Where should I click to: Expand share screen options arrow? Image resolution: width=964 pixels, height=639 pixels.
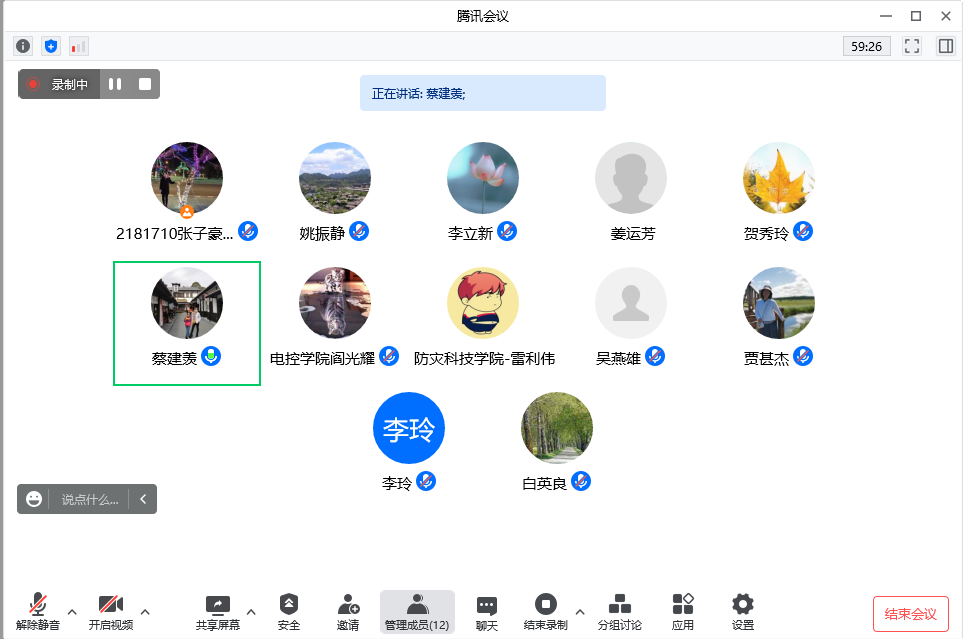coord(251,611)
